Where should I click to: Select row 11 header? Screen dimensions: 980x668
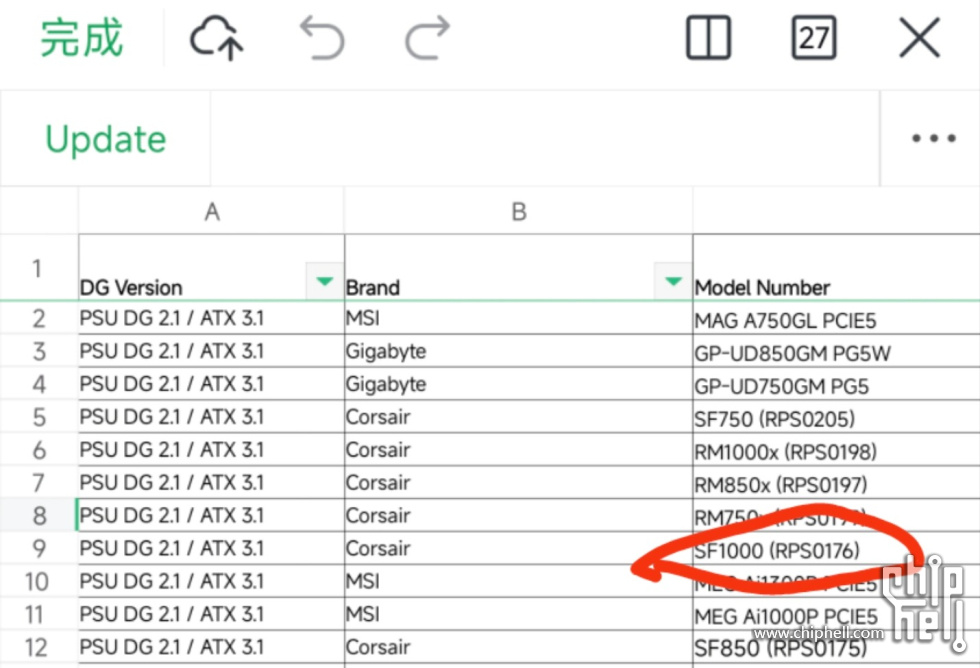pyautogui.click(x=39, y=614)
